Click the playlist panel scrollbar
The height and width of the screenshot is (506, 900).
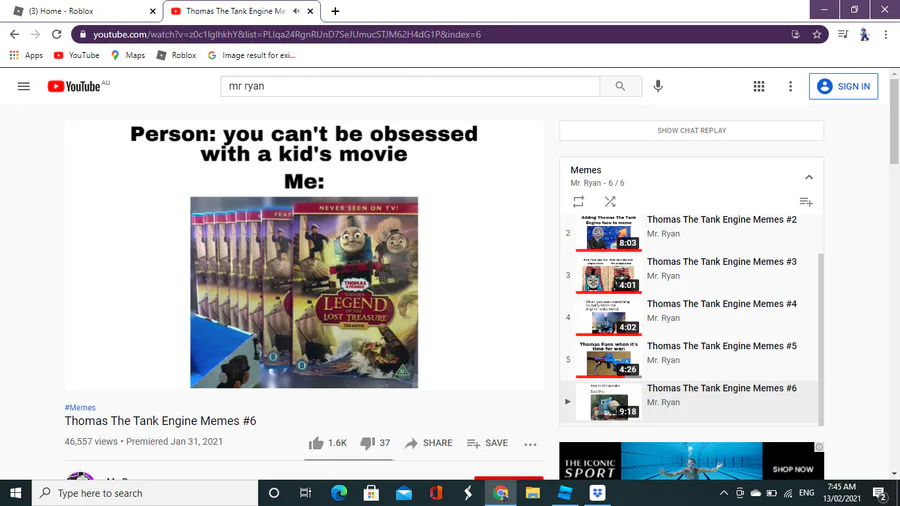click(820, 338)
